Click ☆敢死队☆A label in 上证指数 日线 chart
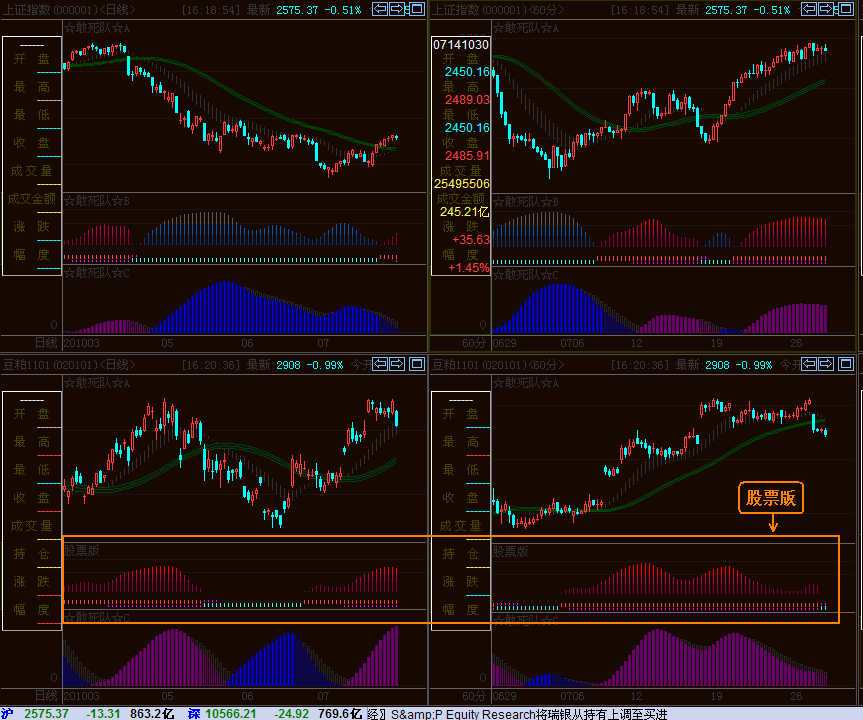 (x=97, y=28)
